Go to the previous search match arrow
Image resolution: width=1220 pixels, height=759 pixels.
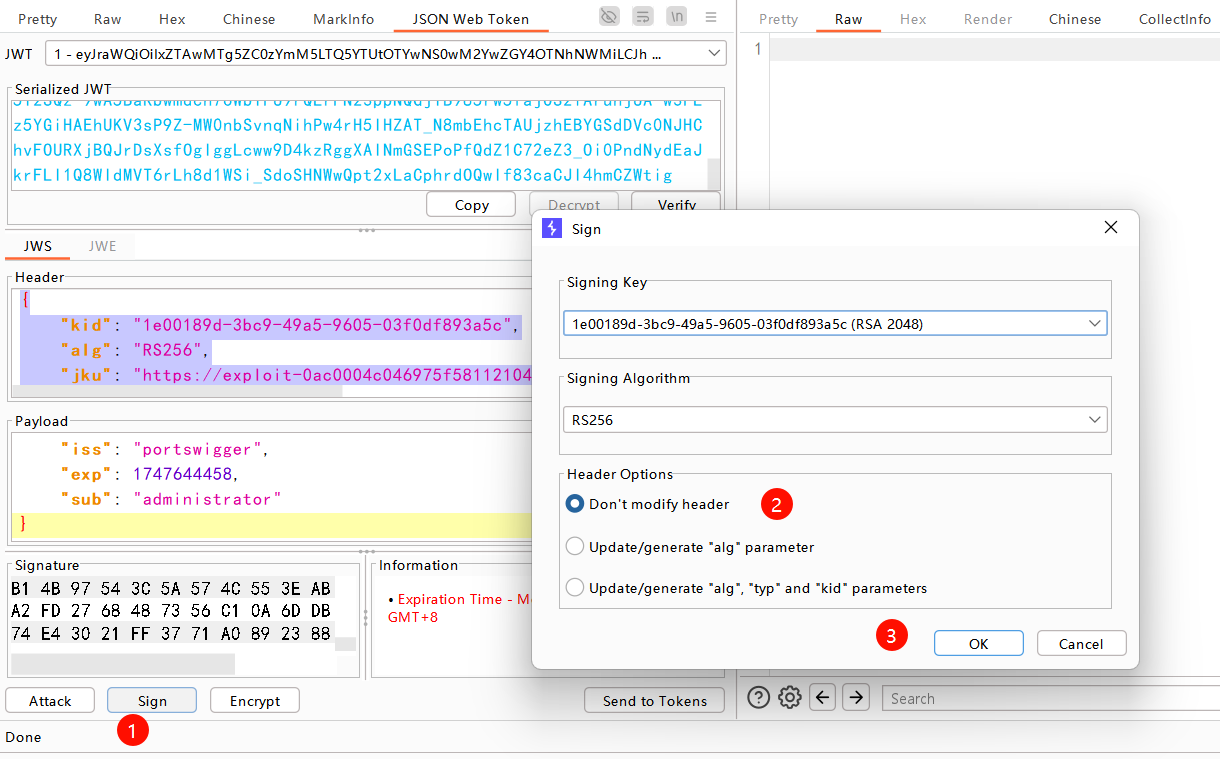pyautogui.click(x=822, y=697)
